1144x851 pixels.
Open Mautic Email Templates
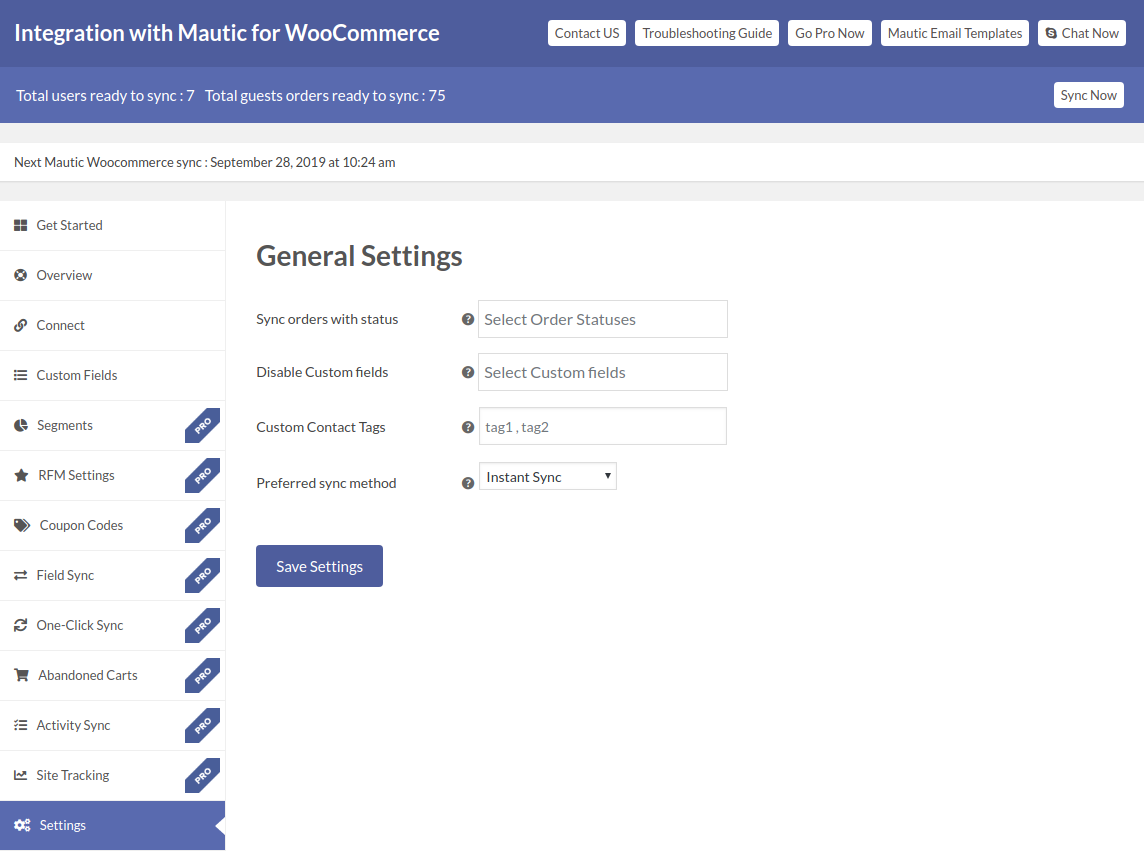(955, 33)
